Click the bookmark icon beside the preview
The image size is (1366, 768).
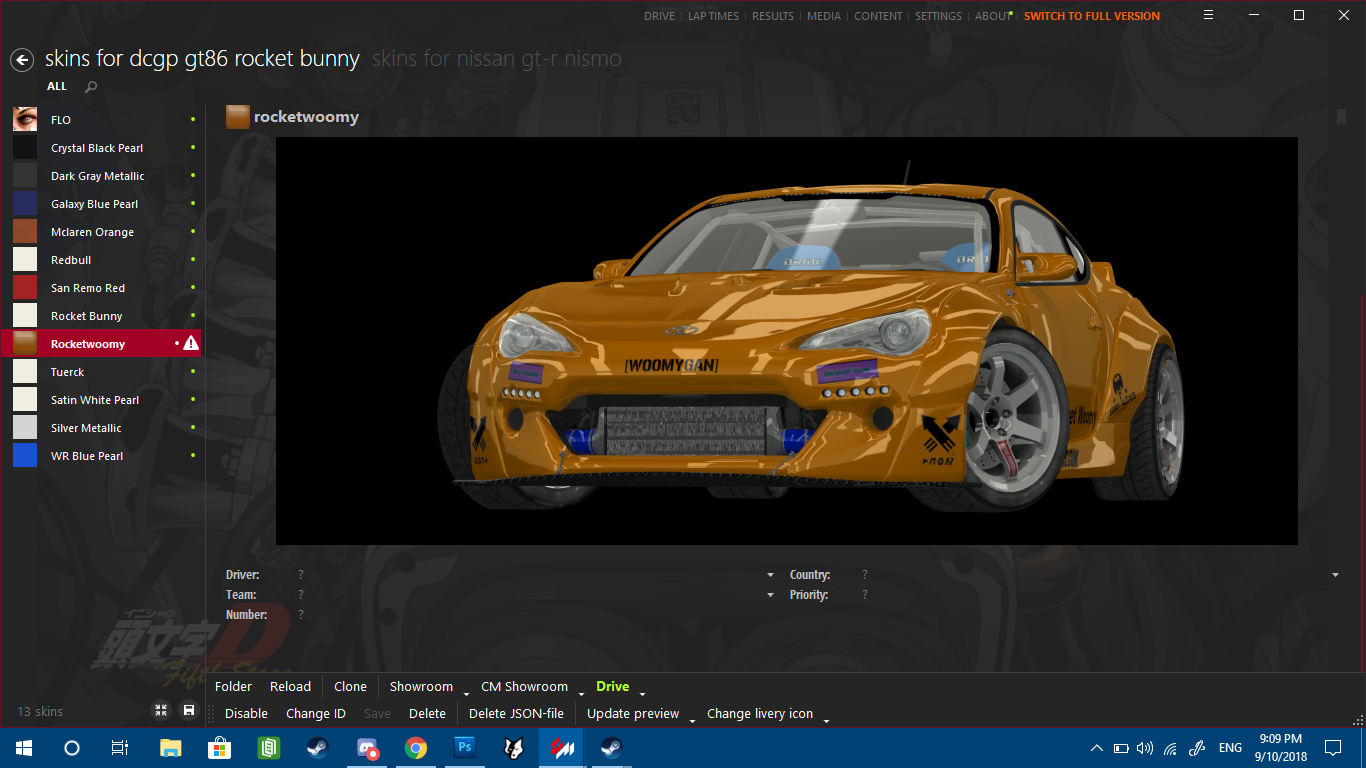1340,117
